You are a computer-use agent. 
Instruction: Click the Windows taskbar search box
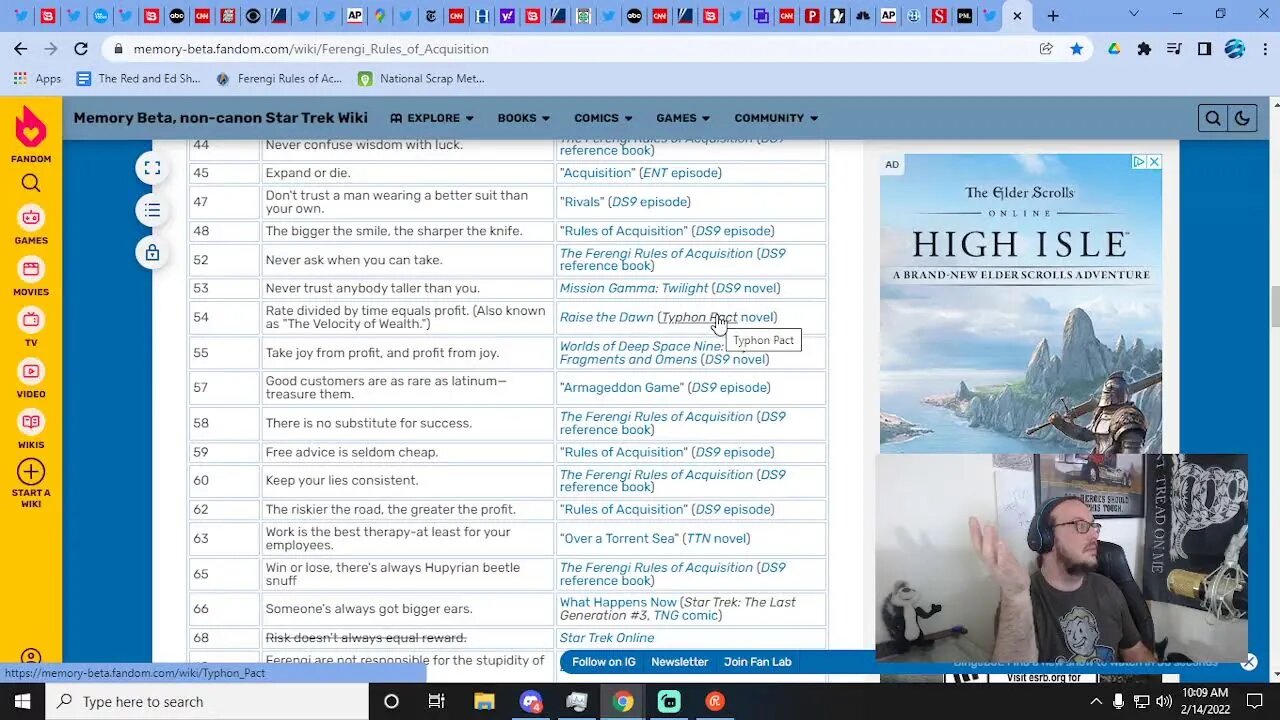207,701
